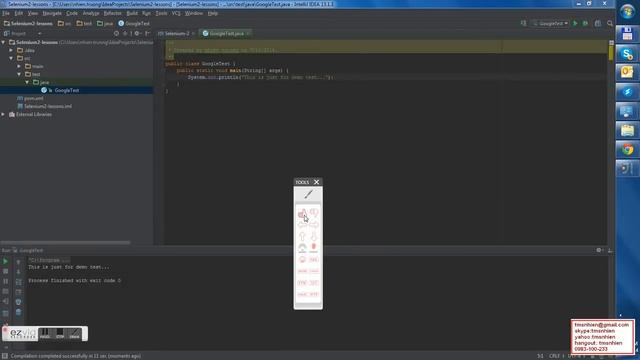The width and height of the screenshot is (640, 360).
Task: Open Project panel settings gear icon
Action: tap(137, 33)
